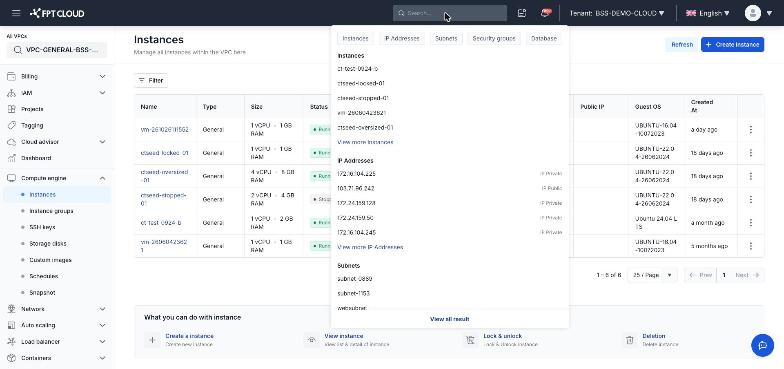The width and height of the screenshot is (784, 369).
Task: Click the IAM icon in sidebar
Action: (x=12, y=93)
